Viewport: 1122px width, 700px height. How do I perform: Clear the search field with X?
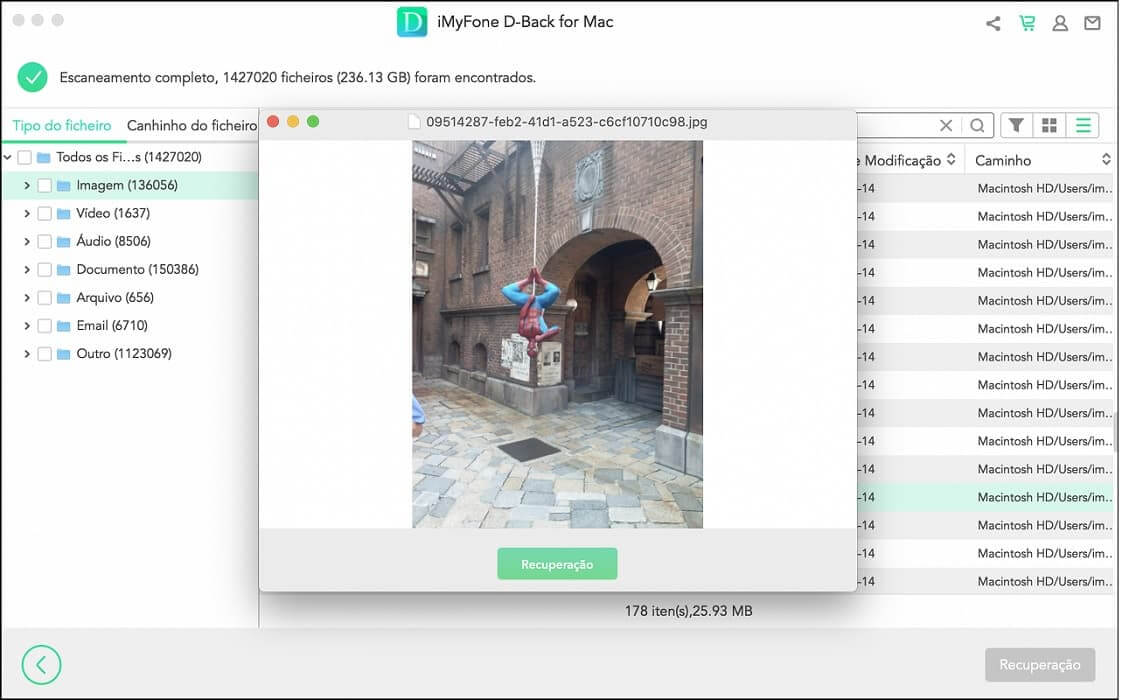[x=946, y=126]
